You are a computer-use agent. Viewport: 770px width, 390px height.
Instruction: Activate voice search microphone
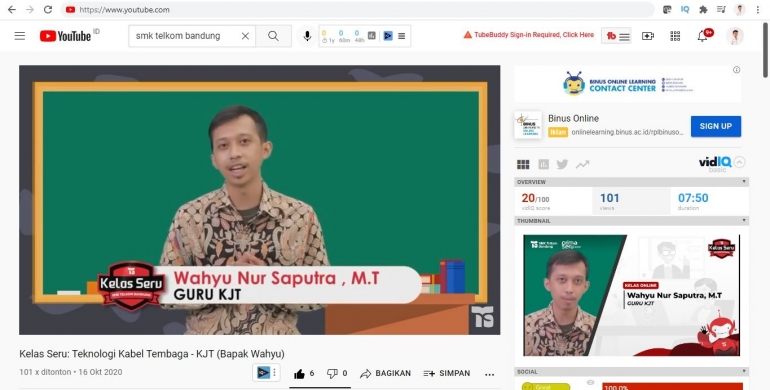click(x=307, y=36)
